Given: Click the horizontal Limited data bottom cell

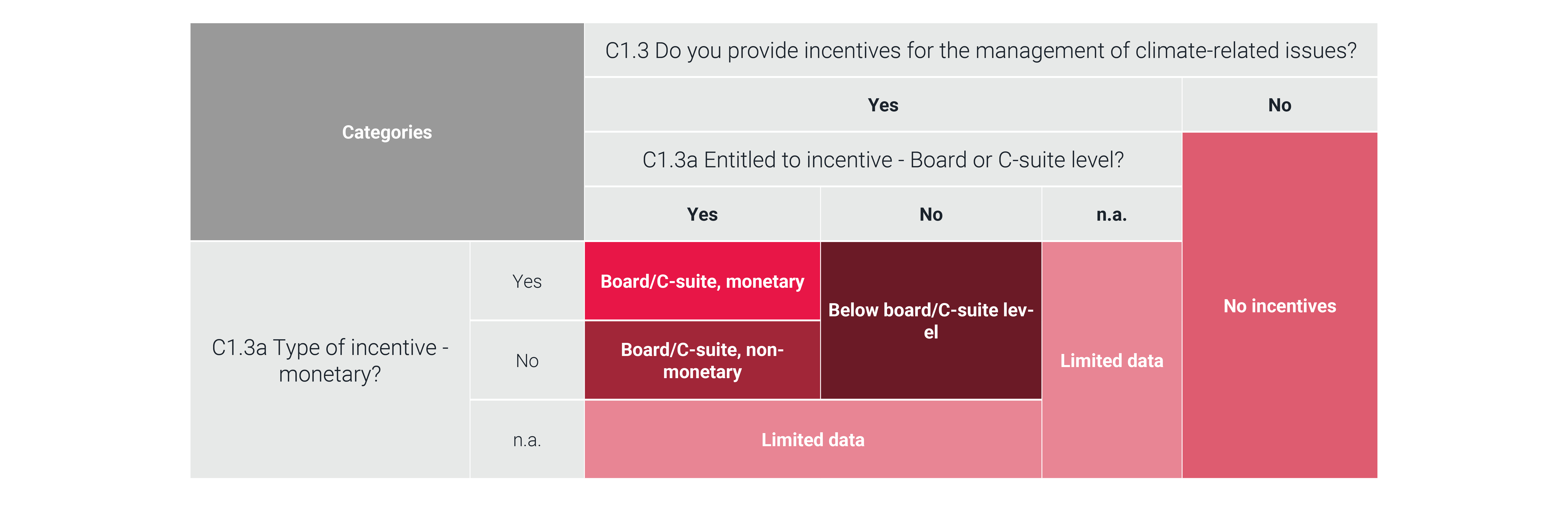Looking at the screenshot, I should click(x=813, y=439).
